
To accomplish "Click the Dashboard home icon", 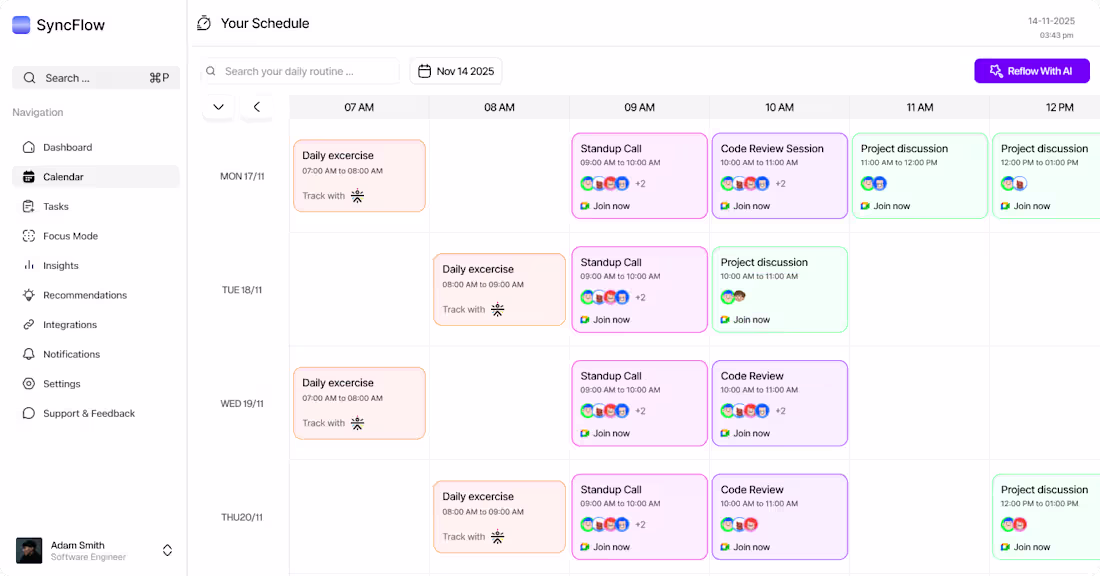I will click(29, 147).
